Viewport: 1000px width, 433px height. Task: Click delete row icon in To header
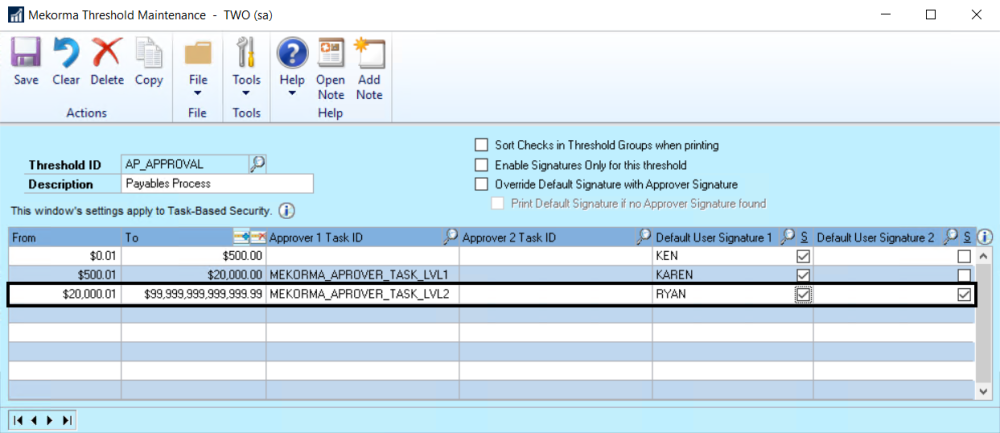click(258, 237)
